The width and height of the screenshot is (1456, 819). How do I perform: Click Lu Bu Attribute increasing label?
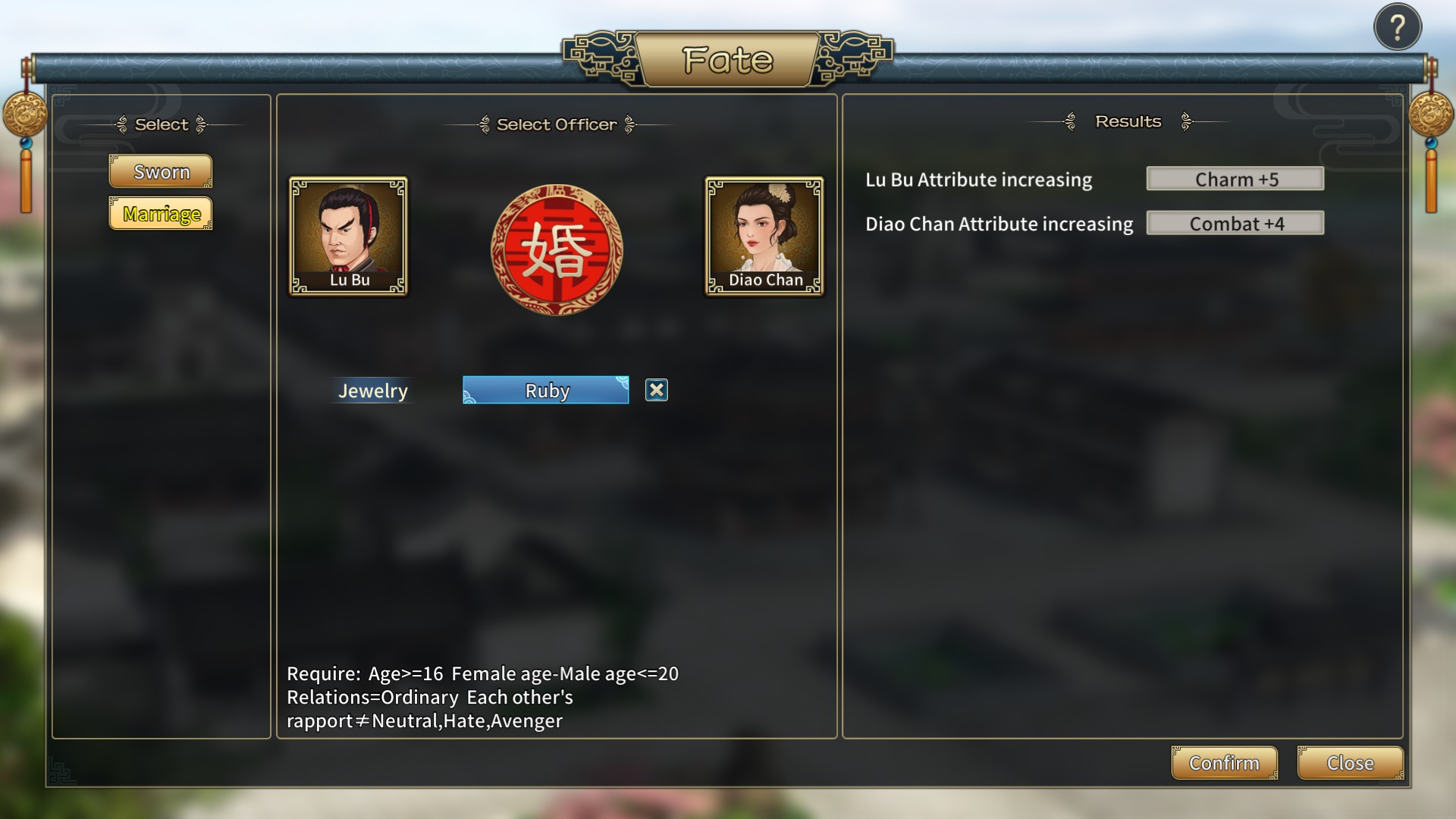(978, 180)
